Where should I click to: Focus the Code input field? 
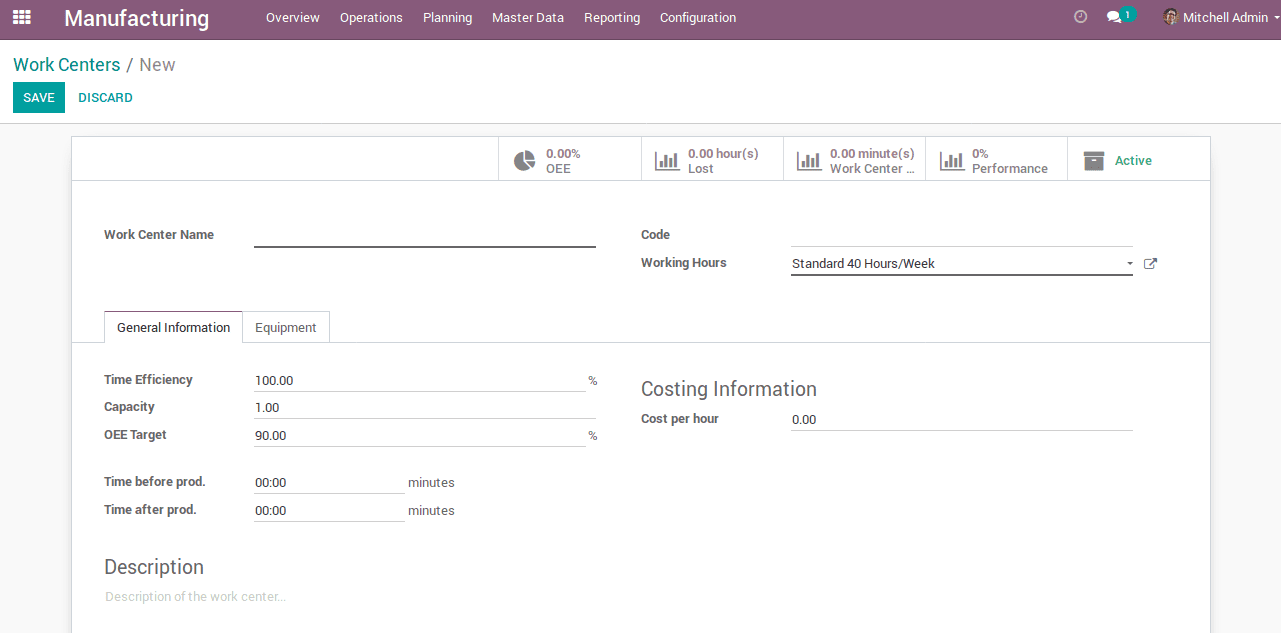962,235
